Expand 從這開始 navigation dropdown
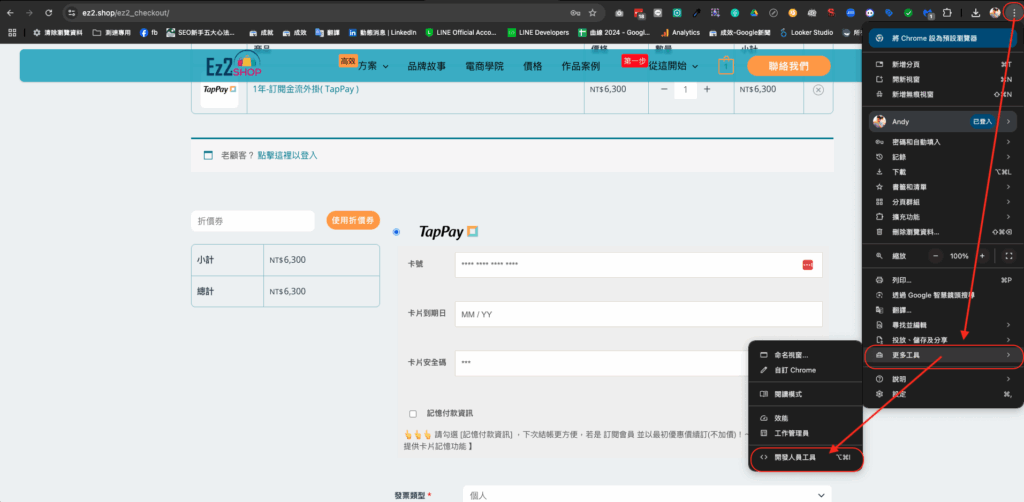1024x502 pixels. [673, 66]
